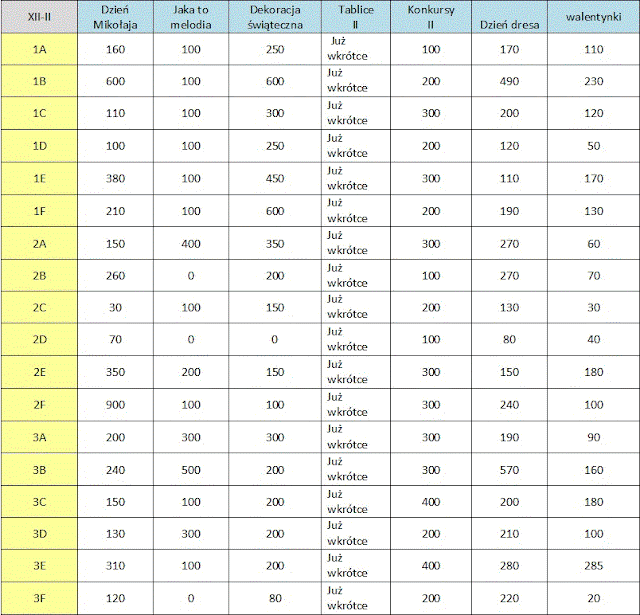Select the 1A row label

click(x=39, y=49)
